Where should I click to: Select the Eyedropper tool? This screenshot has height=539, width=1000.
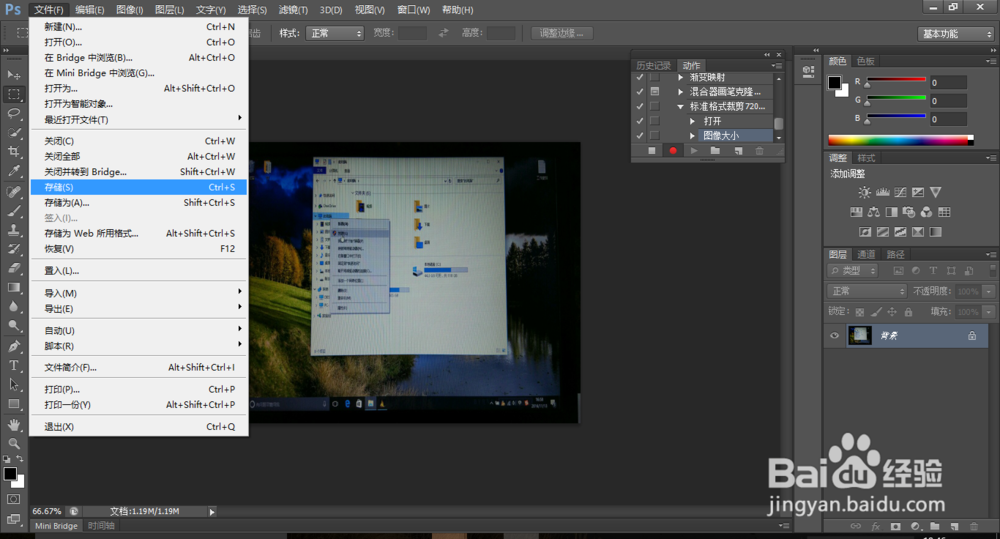(x=13, y=171)
